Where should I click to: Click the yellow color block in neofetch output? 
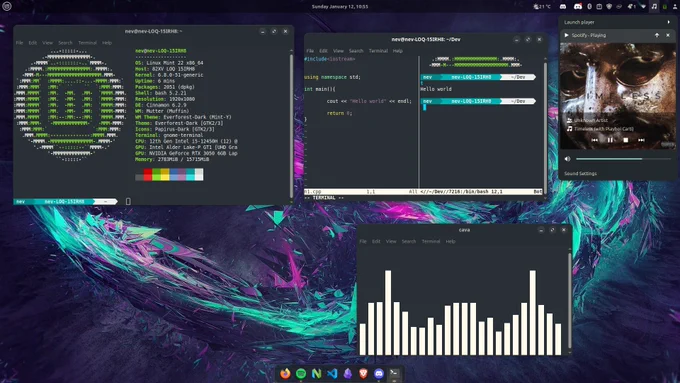tap(165, 174)
